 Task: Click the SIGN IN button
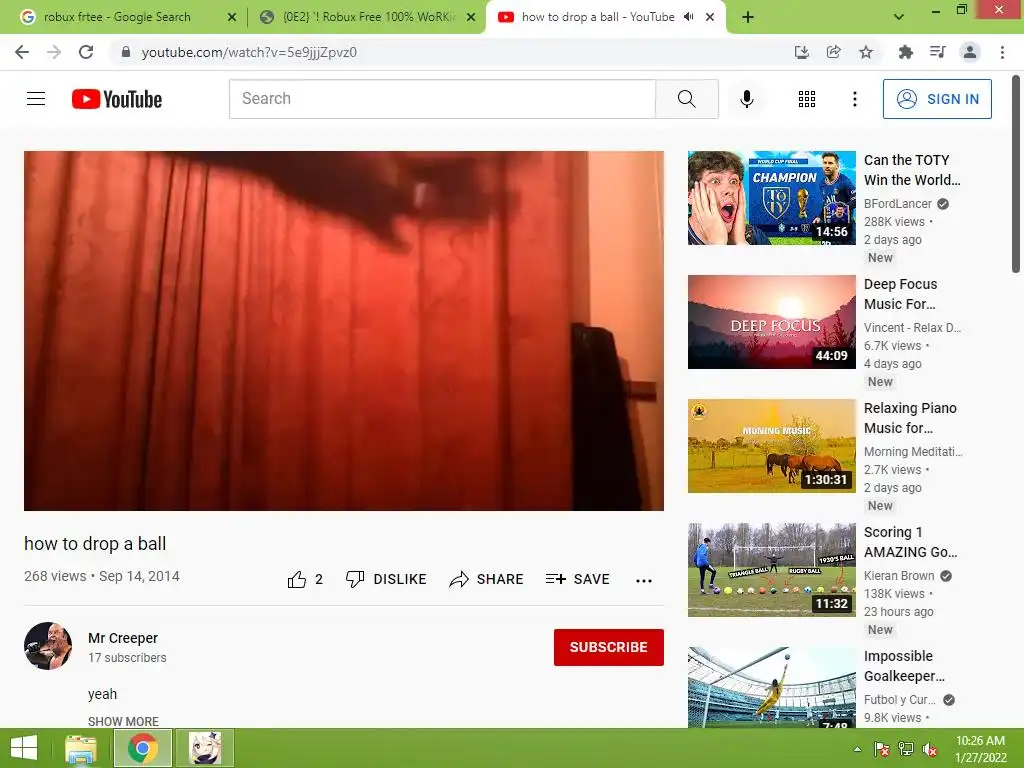937,99
